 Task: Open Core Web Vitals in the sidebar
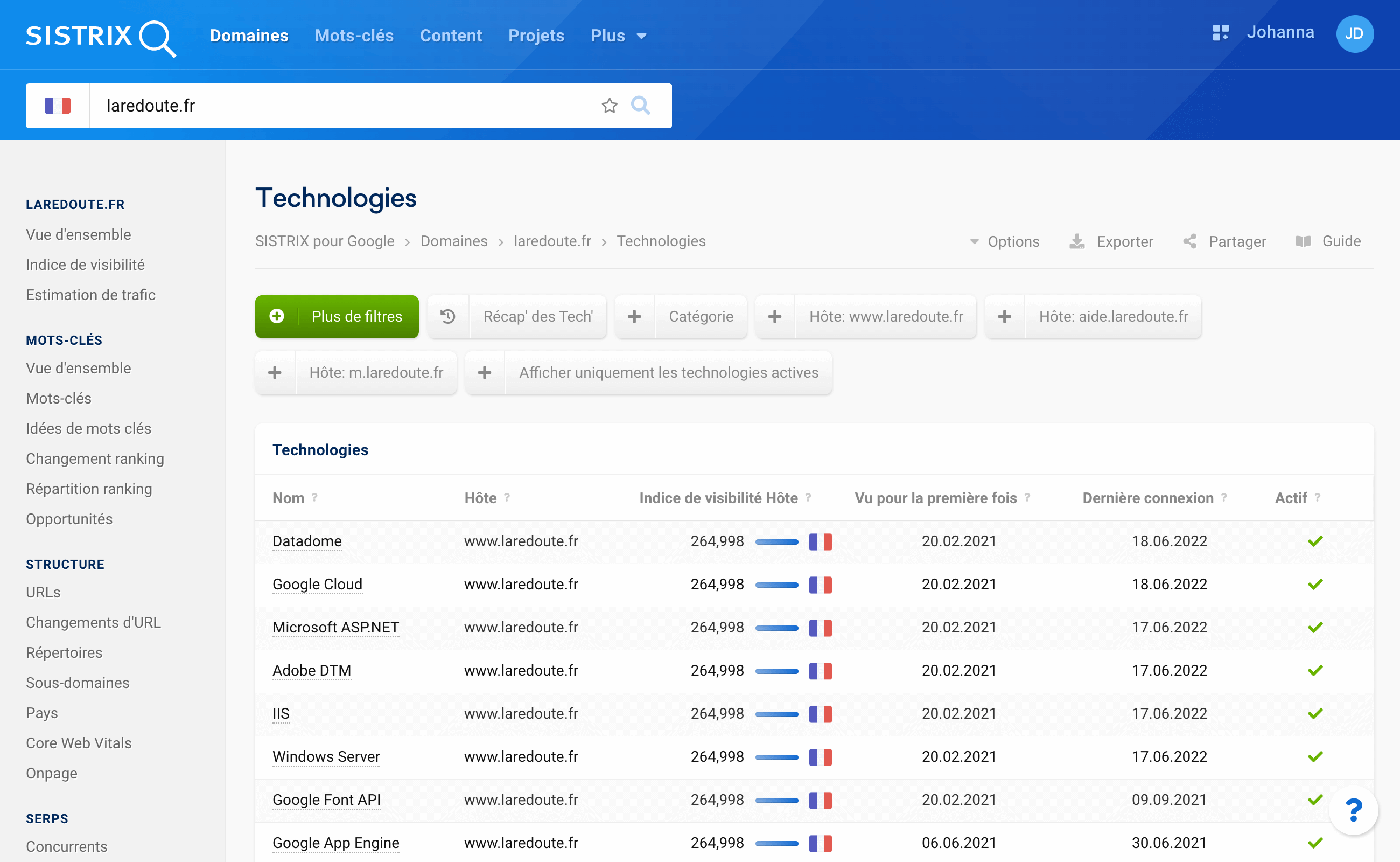point(79,743)
